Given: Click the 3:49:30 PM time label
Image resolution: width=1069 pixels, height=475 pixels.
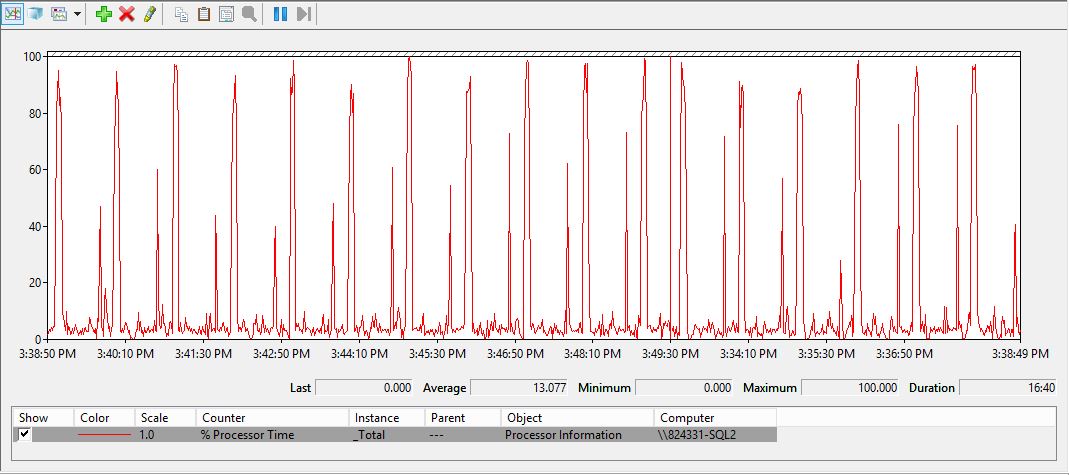Looking at the screenshot, I should tap(671, 354).
